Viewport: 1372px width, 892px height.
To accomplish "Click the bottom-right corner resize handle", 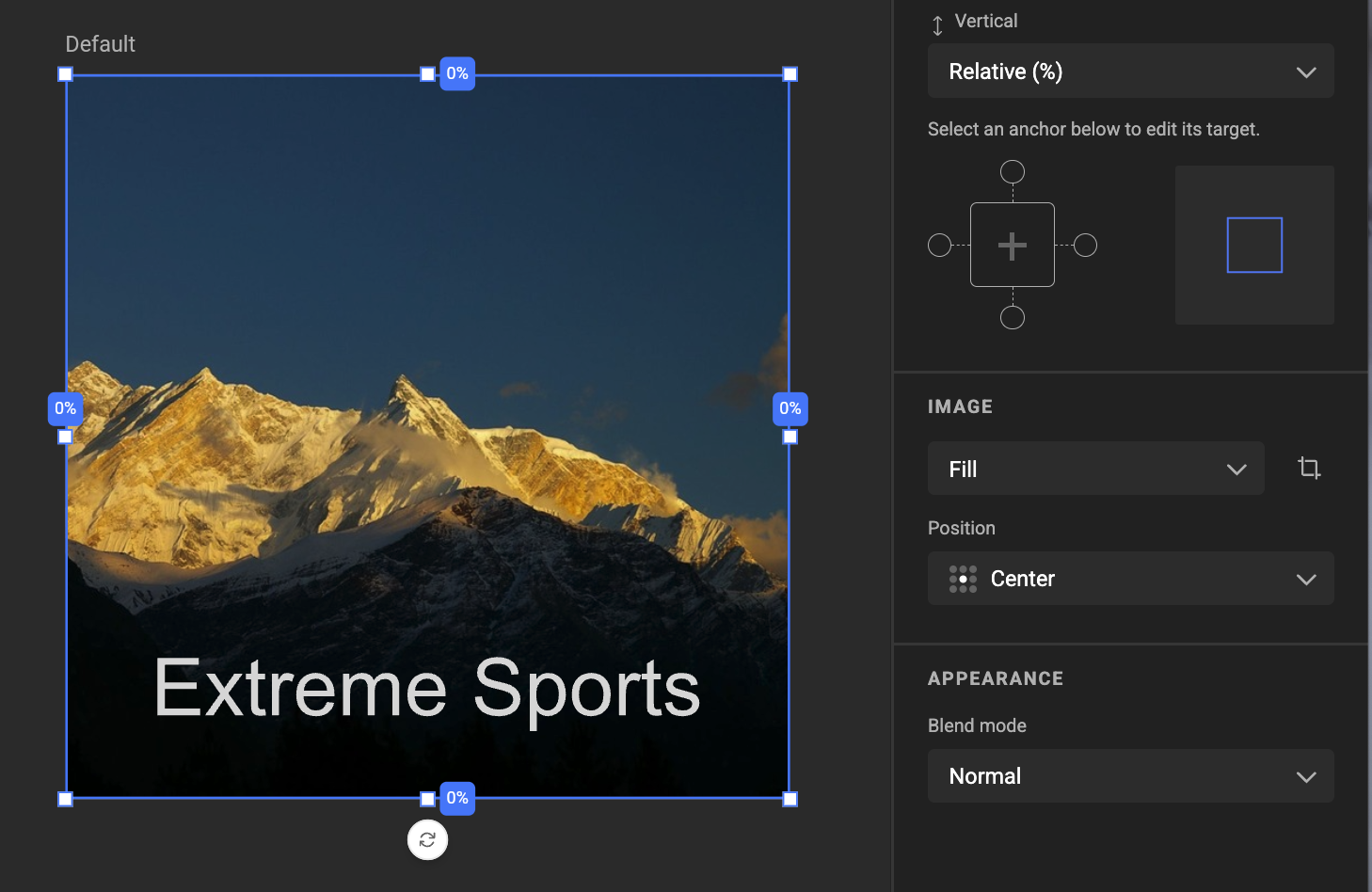I will pos(790,799).
